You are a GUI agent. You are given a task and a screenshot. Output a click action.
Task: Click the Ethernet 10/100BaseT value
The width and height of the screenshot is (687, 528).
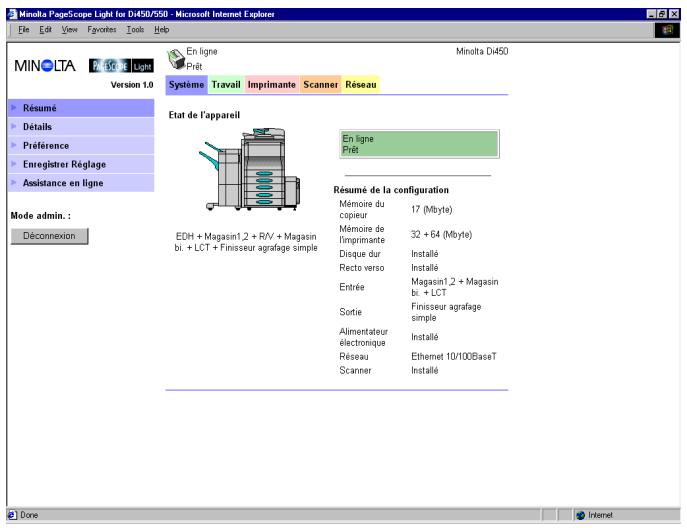tap(454, 357)
